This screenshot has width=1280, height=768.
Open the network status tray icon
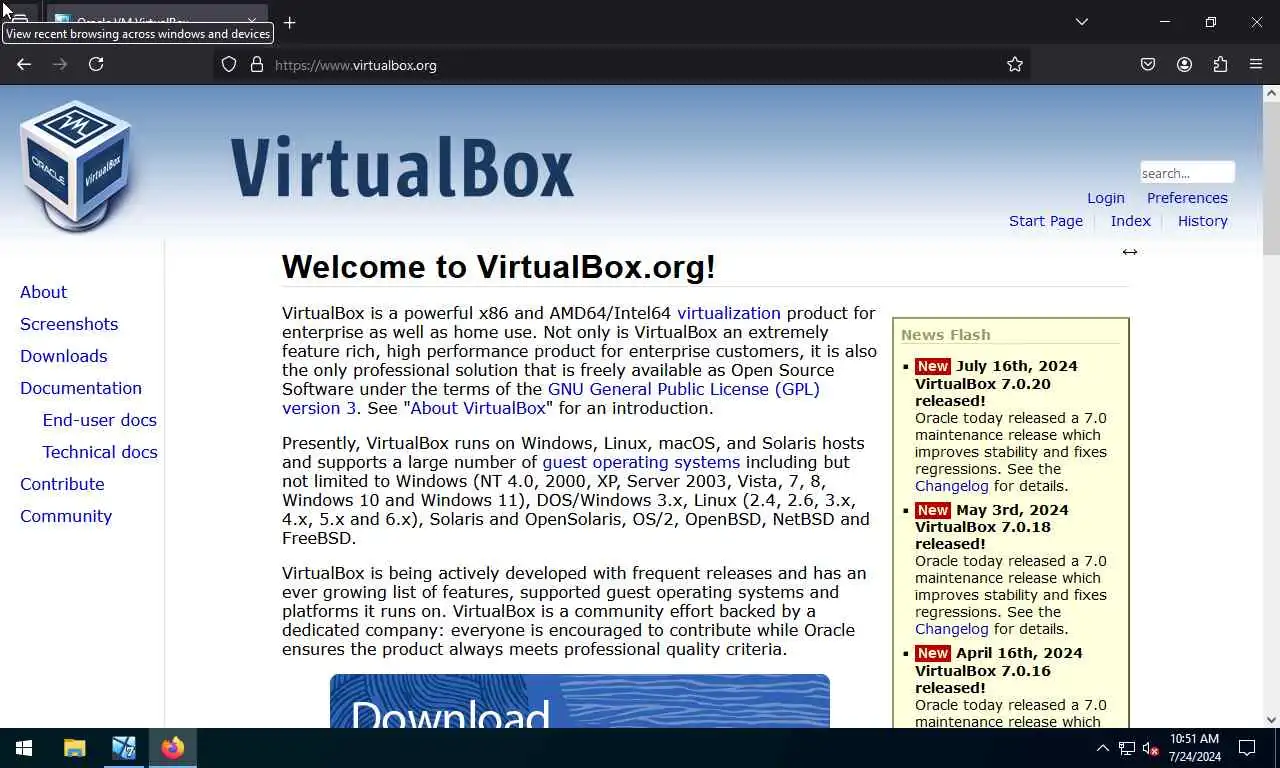tap(1127, 748)
